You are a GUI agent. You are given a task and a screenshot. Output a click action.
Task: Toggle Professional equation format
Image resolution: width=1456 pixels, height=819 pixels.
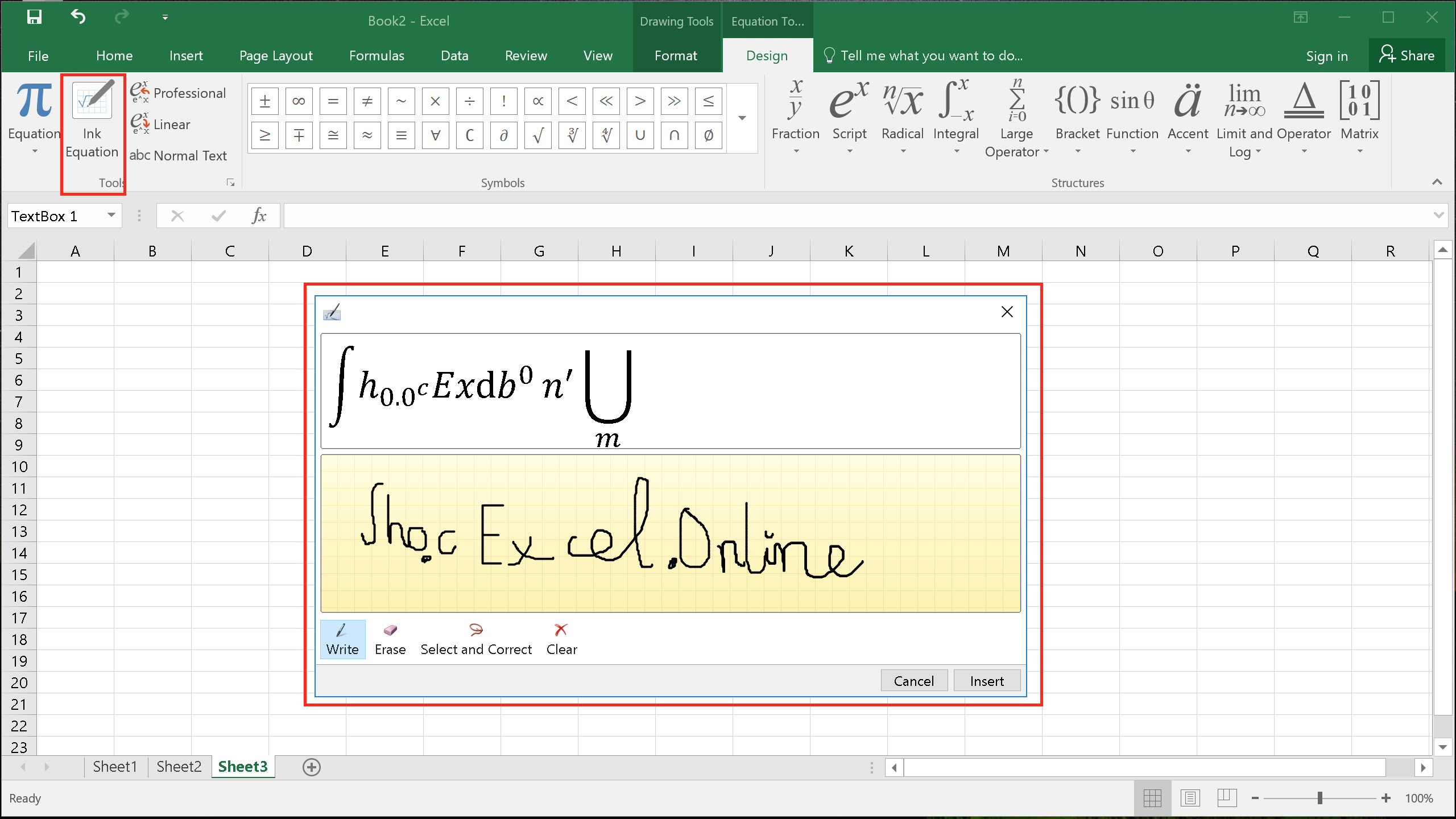point(178,93)
